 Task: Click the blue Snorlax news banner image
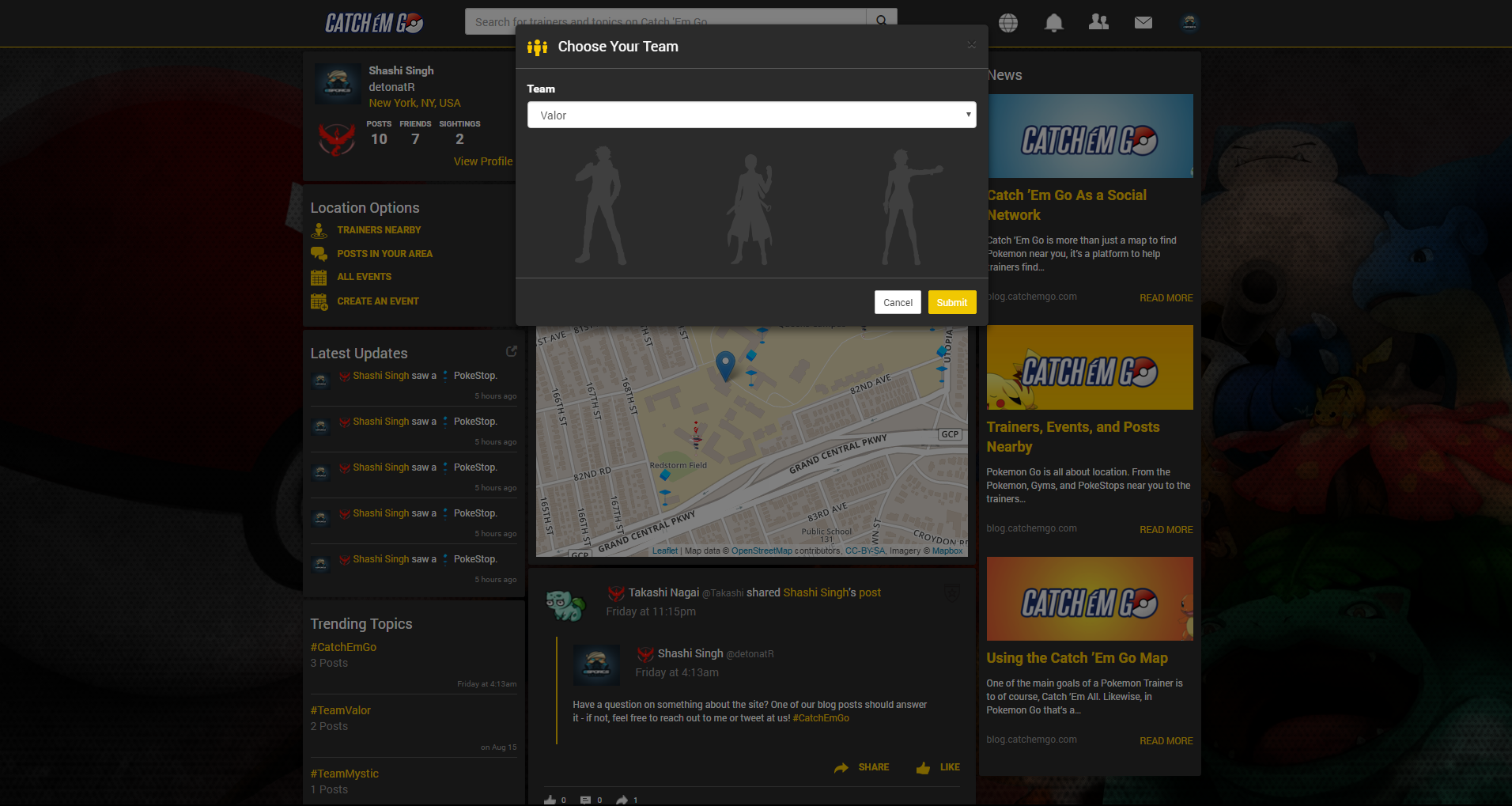pyautogui.click(x=1091, y=136)
